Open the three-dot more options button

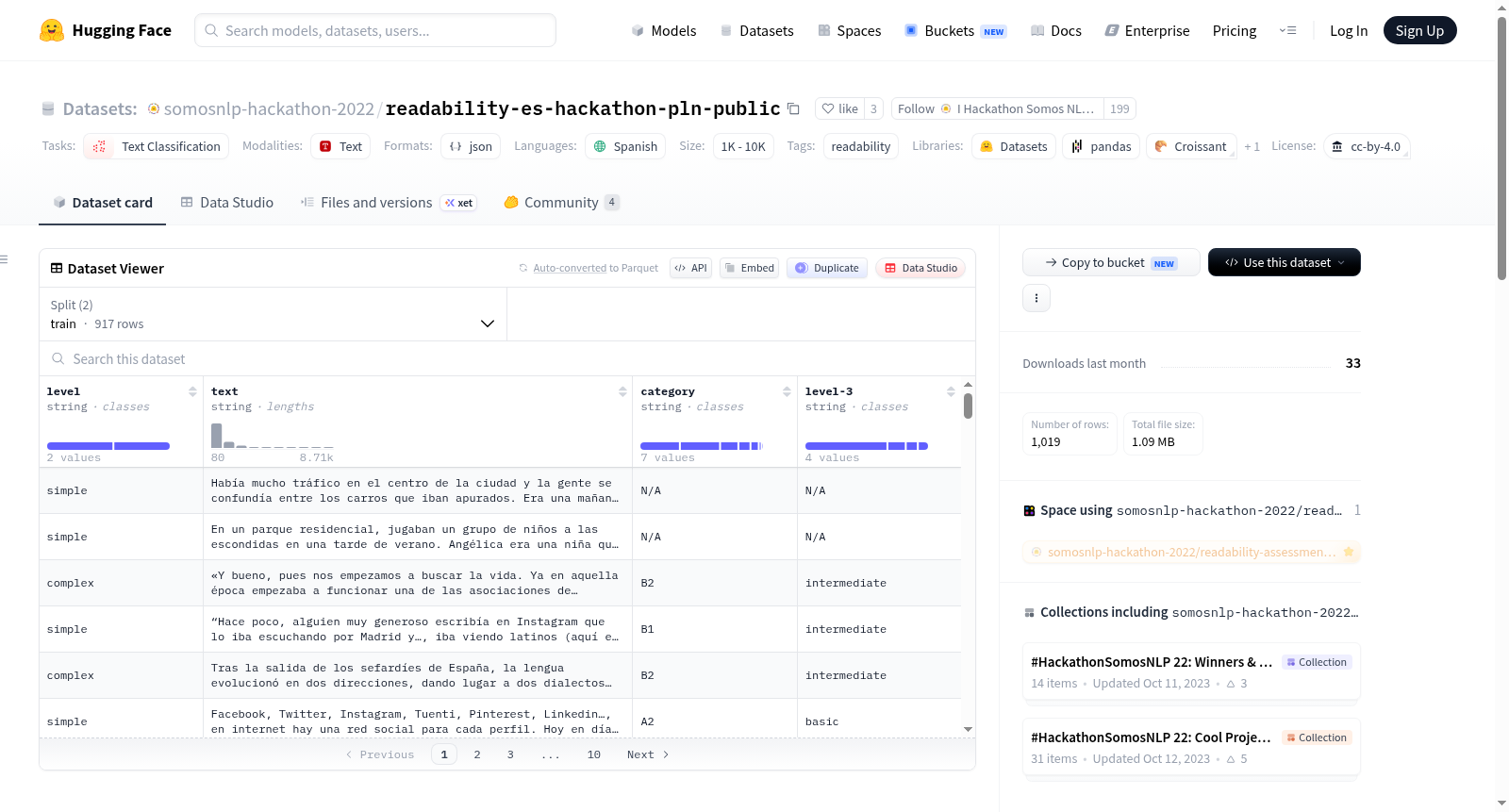point(1036,298)
